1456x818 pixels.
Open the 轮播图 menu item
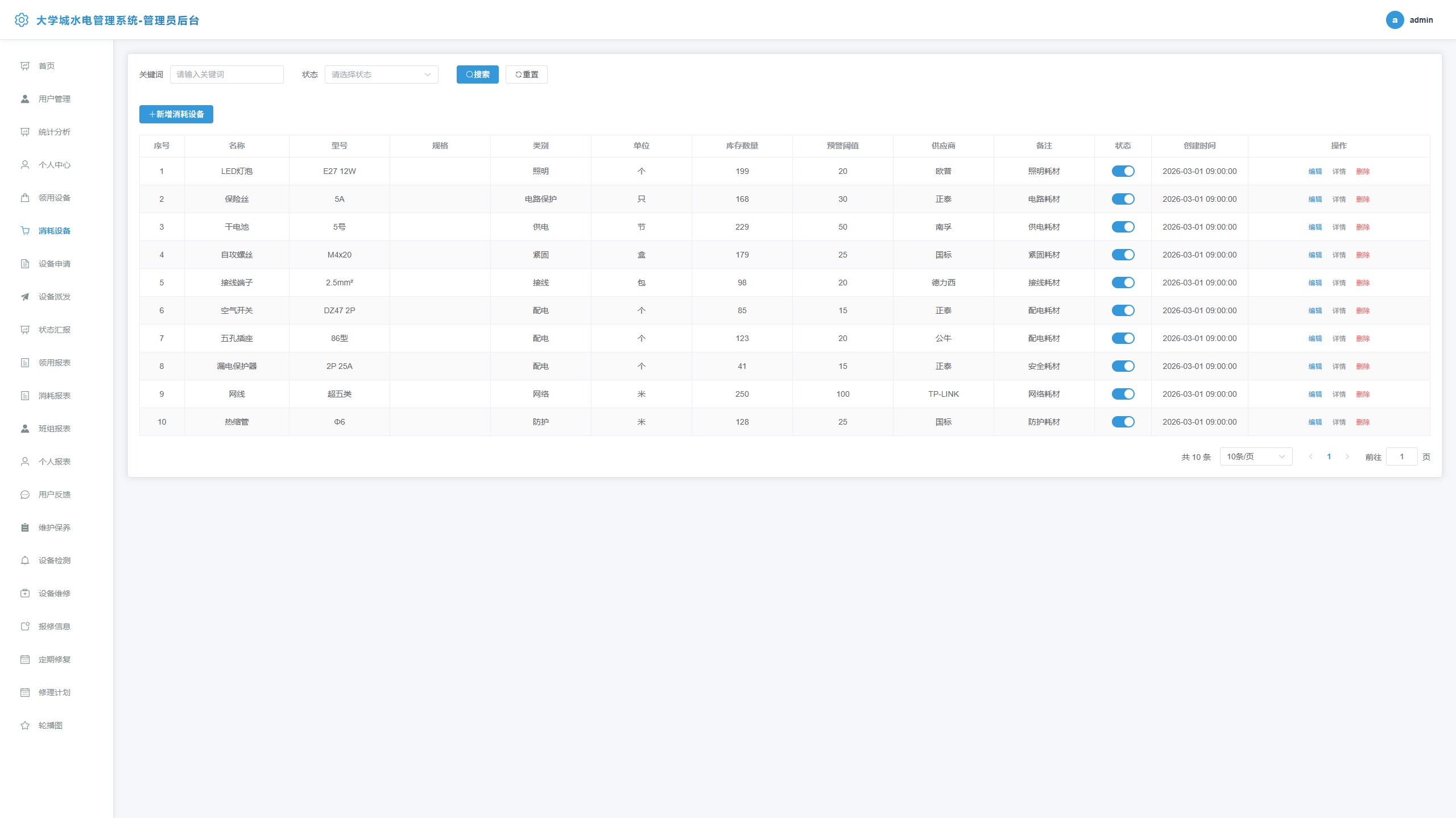point(51,725)
